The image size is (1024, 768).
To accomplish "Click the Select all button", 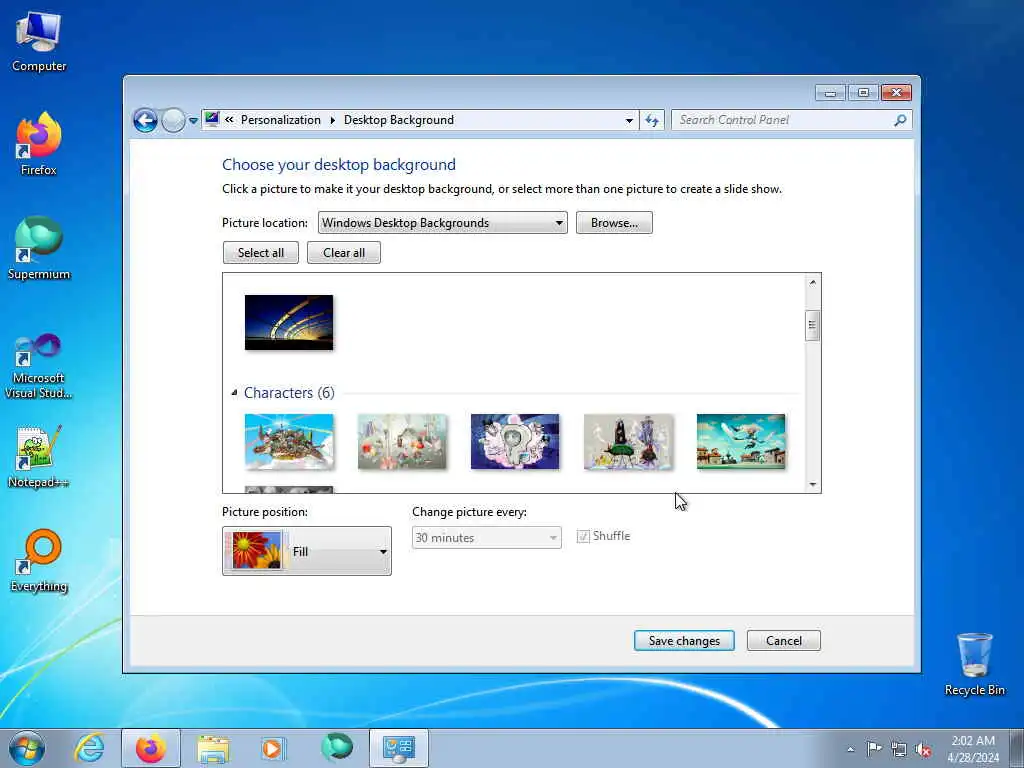I will pyautogui.click(x=261, y=253).
